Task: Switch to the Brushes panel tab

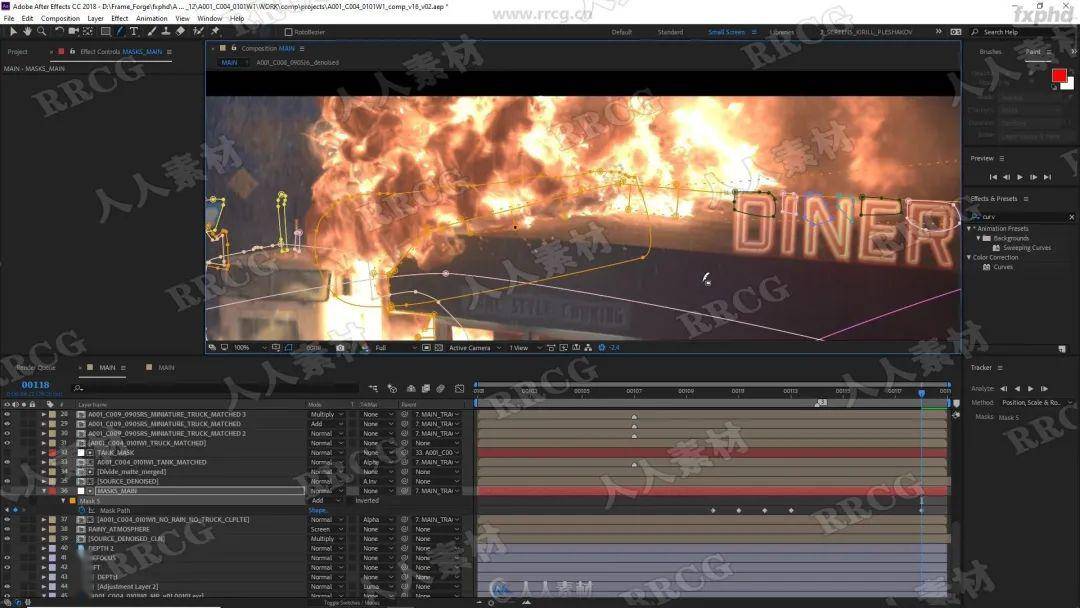Action: (x=990, y=52)
